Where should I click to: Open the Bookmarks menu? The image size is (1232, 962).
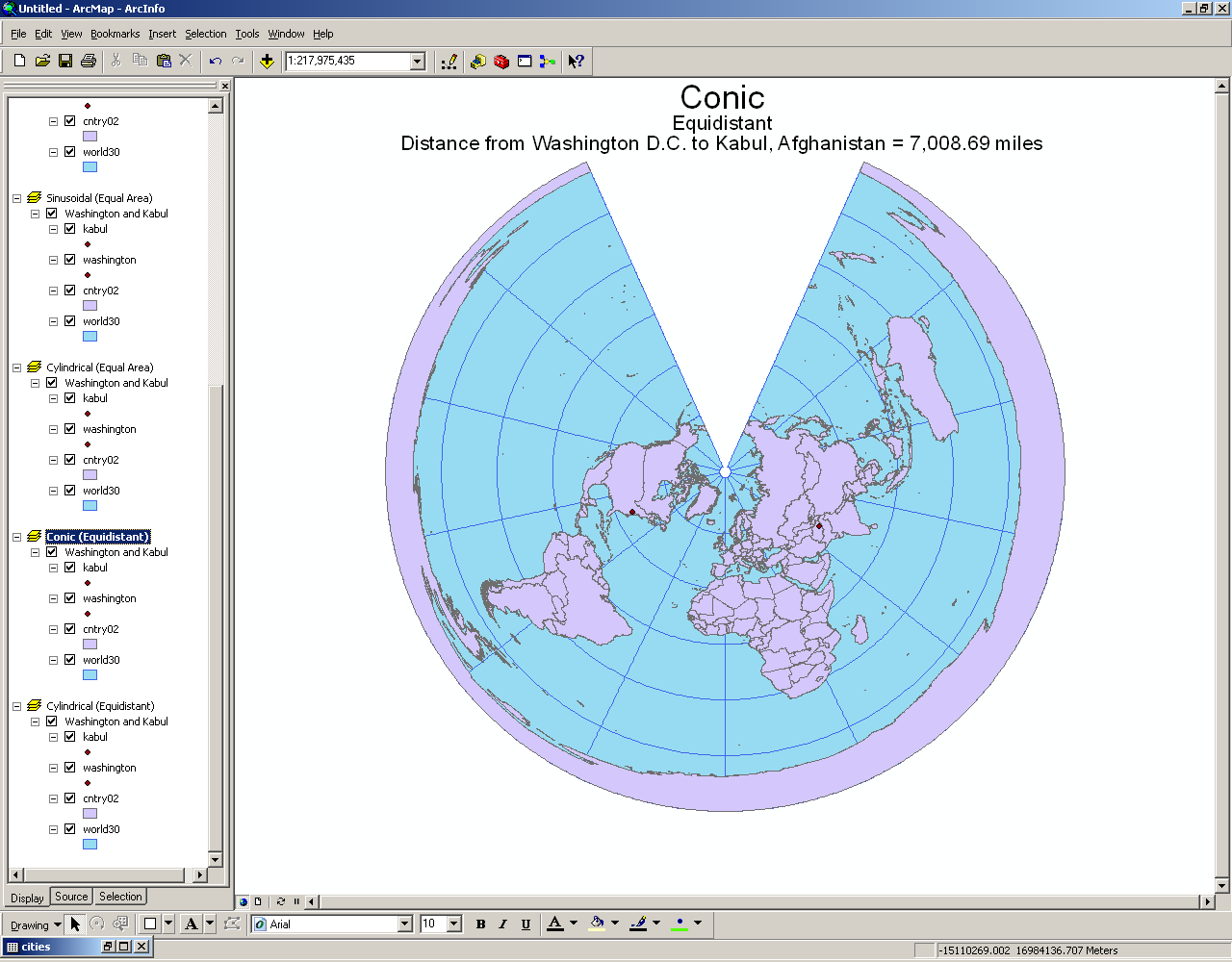point(115,34)
